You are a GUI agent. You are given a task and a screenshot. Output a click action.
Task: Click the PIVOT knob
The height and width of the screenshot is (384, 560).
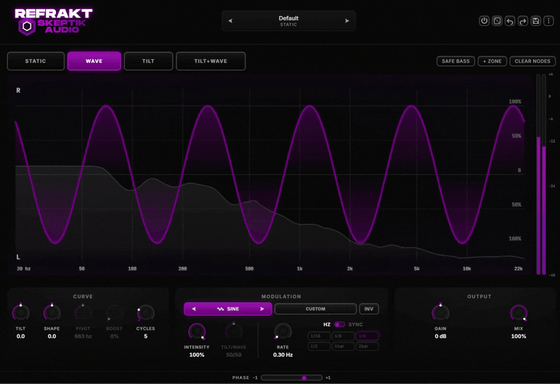(x=83, y=313)
